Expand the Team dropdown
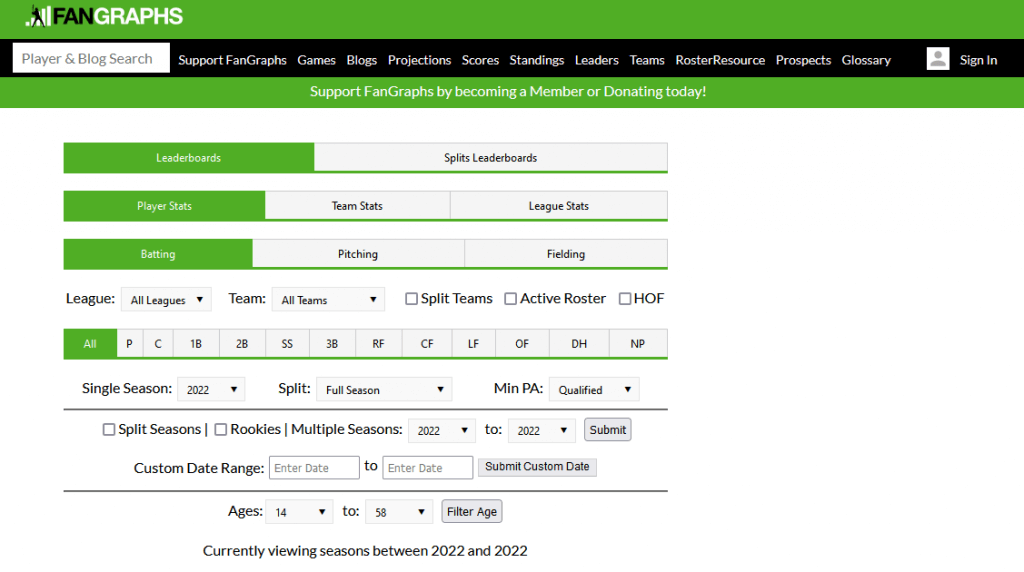This screenshot has height=572, width=1024. click(x=328, y=300)
